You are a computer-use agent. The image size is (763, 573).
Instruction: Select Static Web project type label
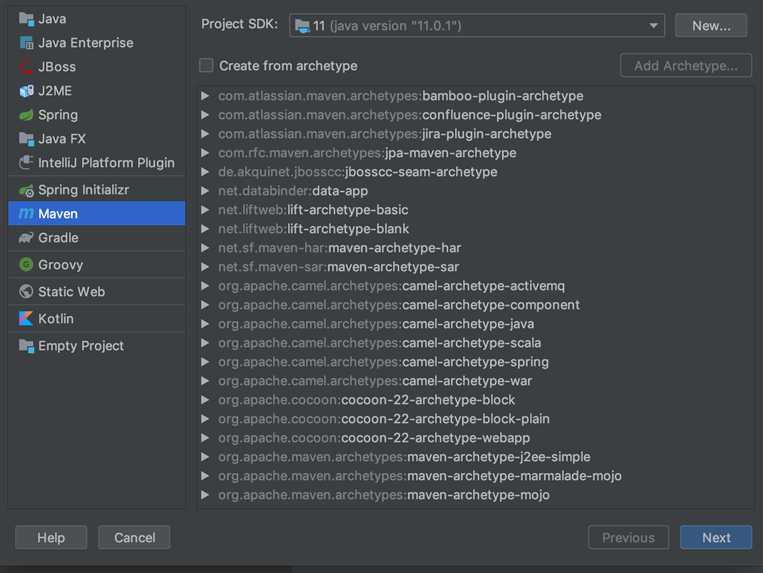coord(72,291)
